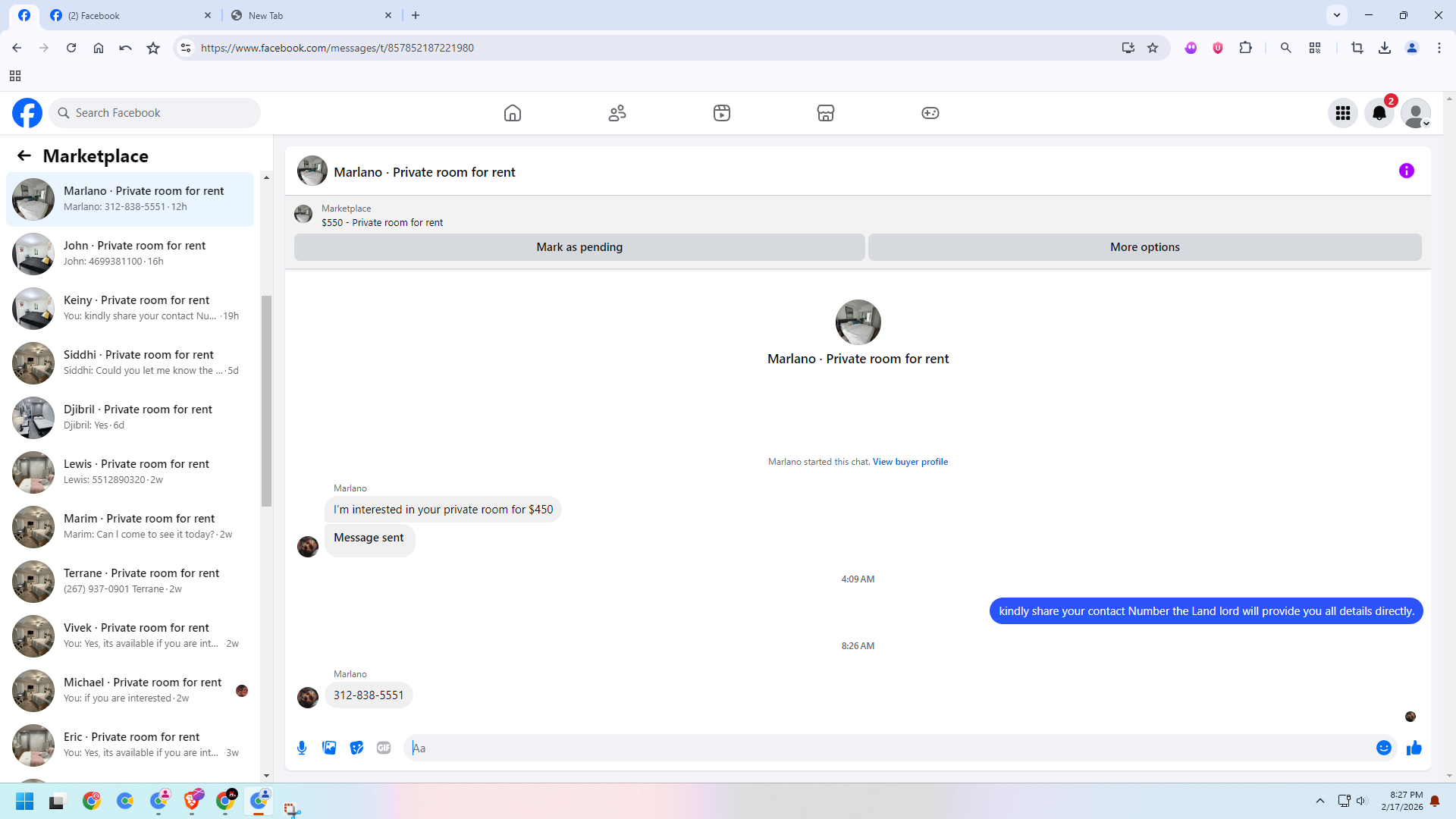Open the Facebook menu grid icon
Screen dimensions: 1456x819
pos(1342,113)
